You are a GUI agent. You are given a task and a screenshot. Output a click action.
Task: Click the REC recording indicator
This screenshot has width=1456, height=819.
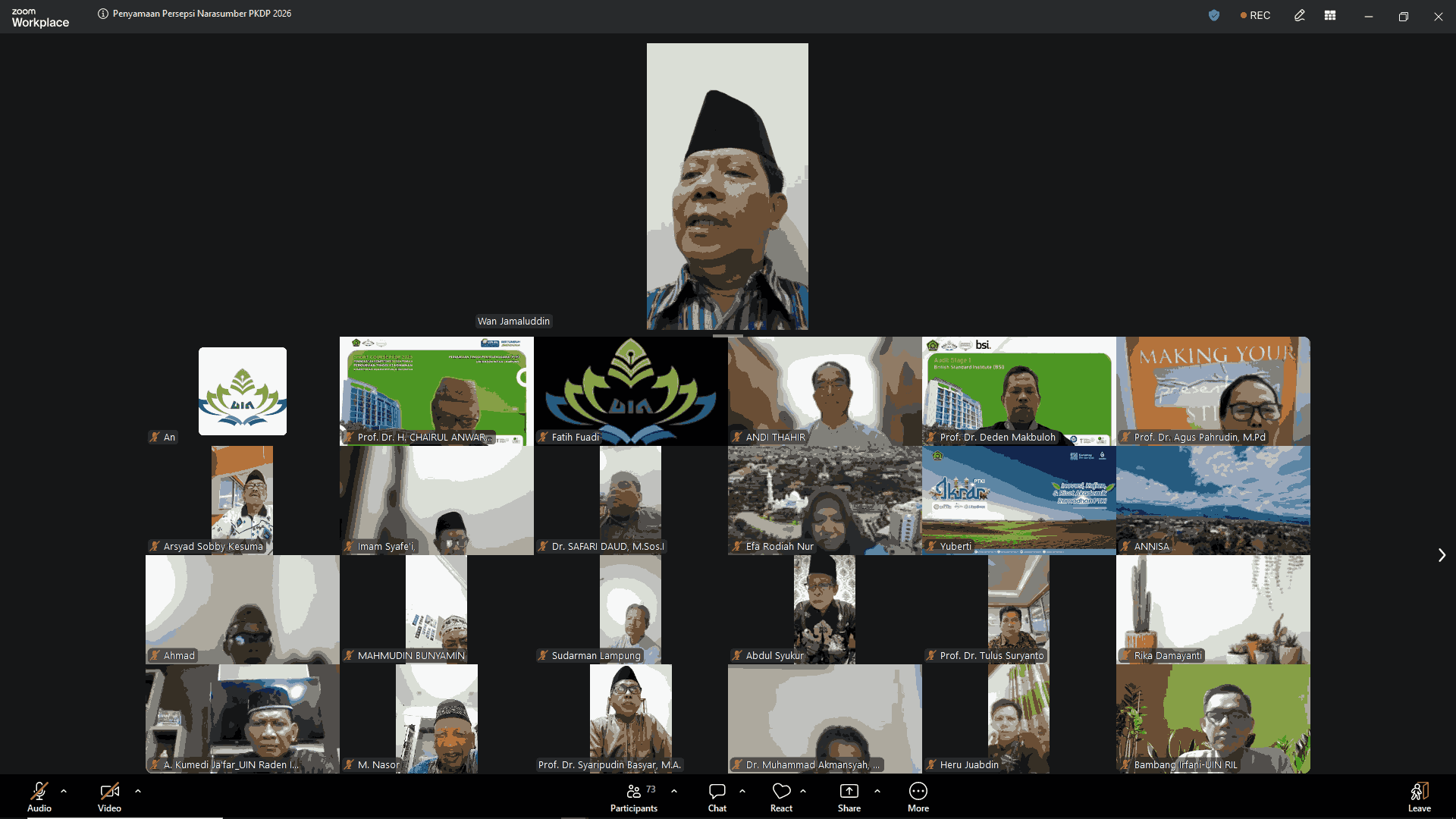tap(1256, 15)
